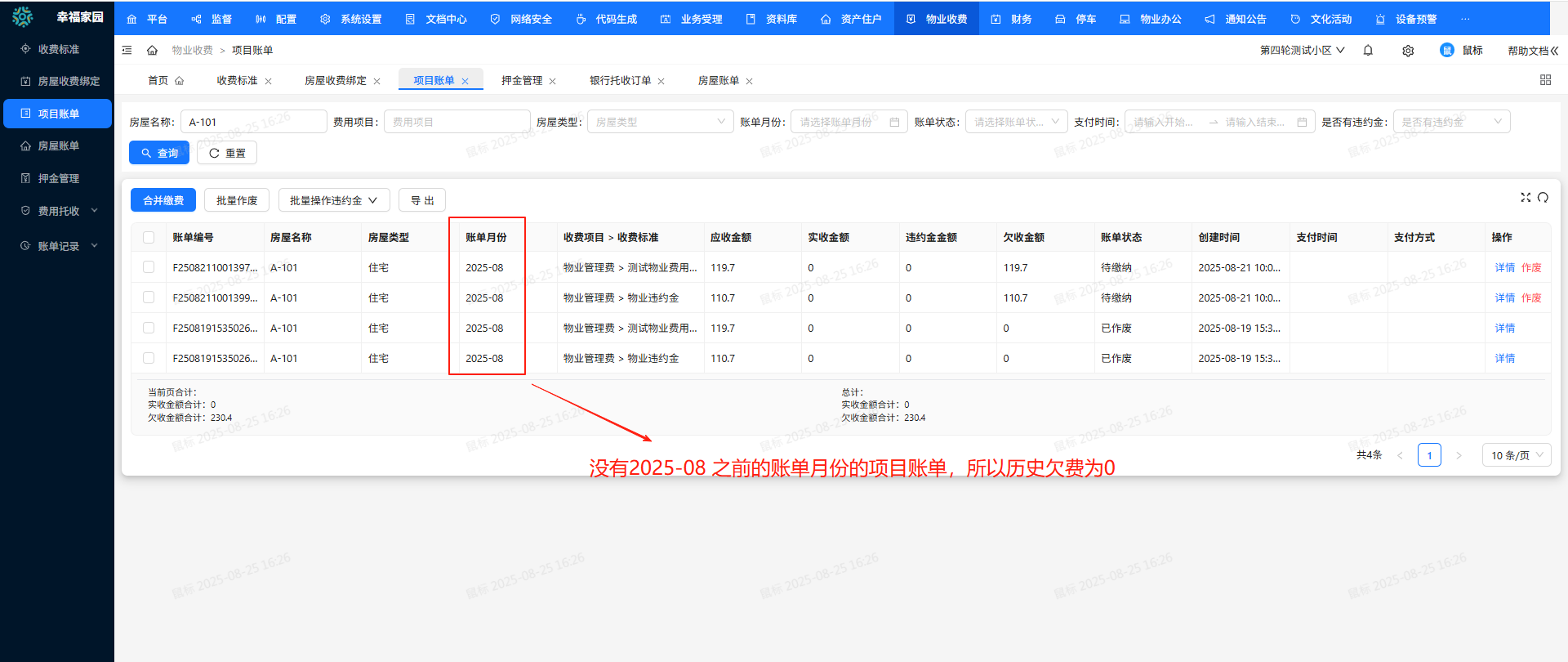Click the fullscreen expand icon above table
This screenshot has width=1568, height=662.
(1525, 198)
